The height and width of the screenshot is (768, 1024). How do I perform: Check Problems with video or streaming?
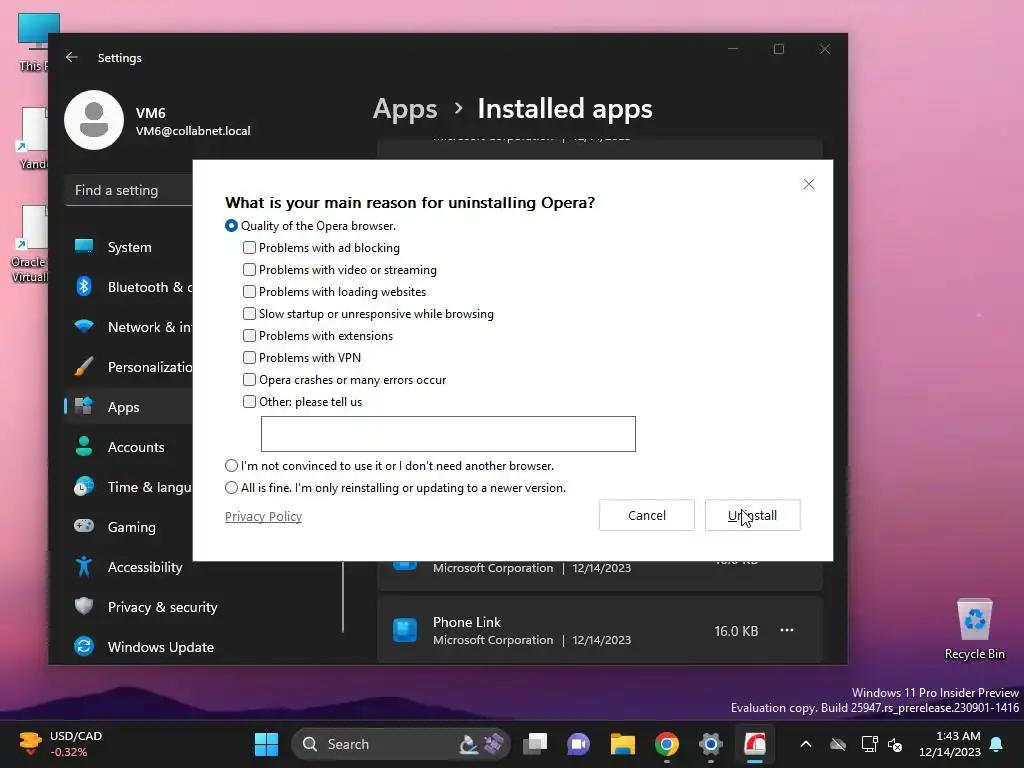[x=249, y=270]
